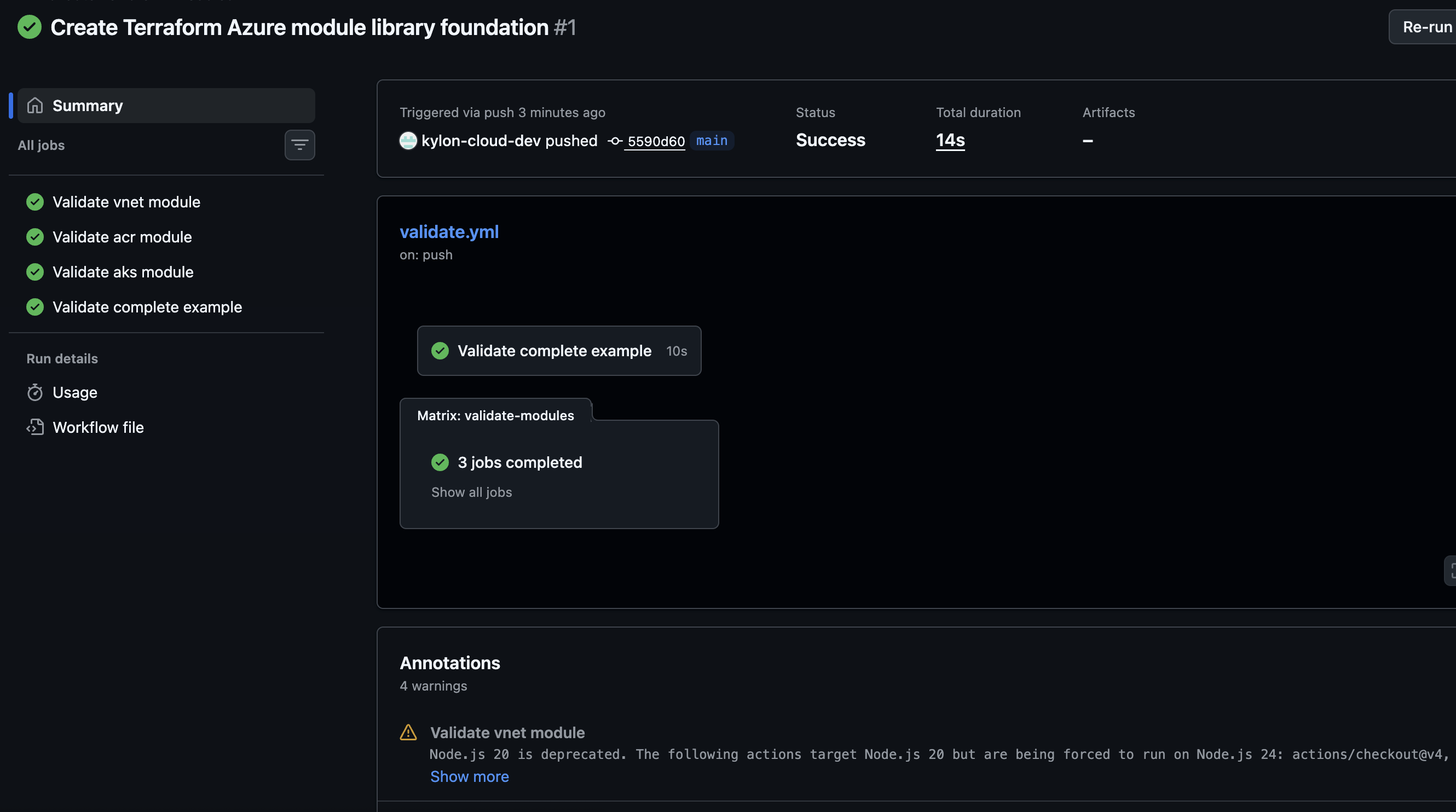The image size is (1456, 812).
Task: Click the Usage stopwatch icon
Action: click(x=35, y=392)
